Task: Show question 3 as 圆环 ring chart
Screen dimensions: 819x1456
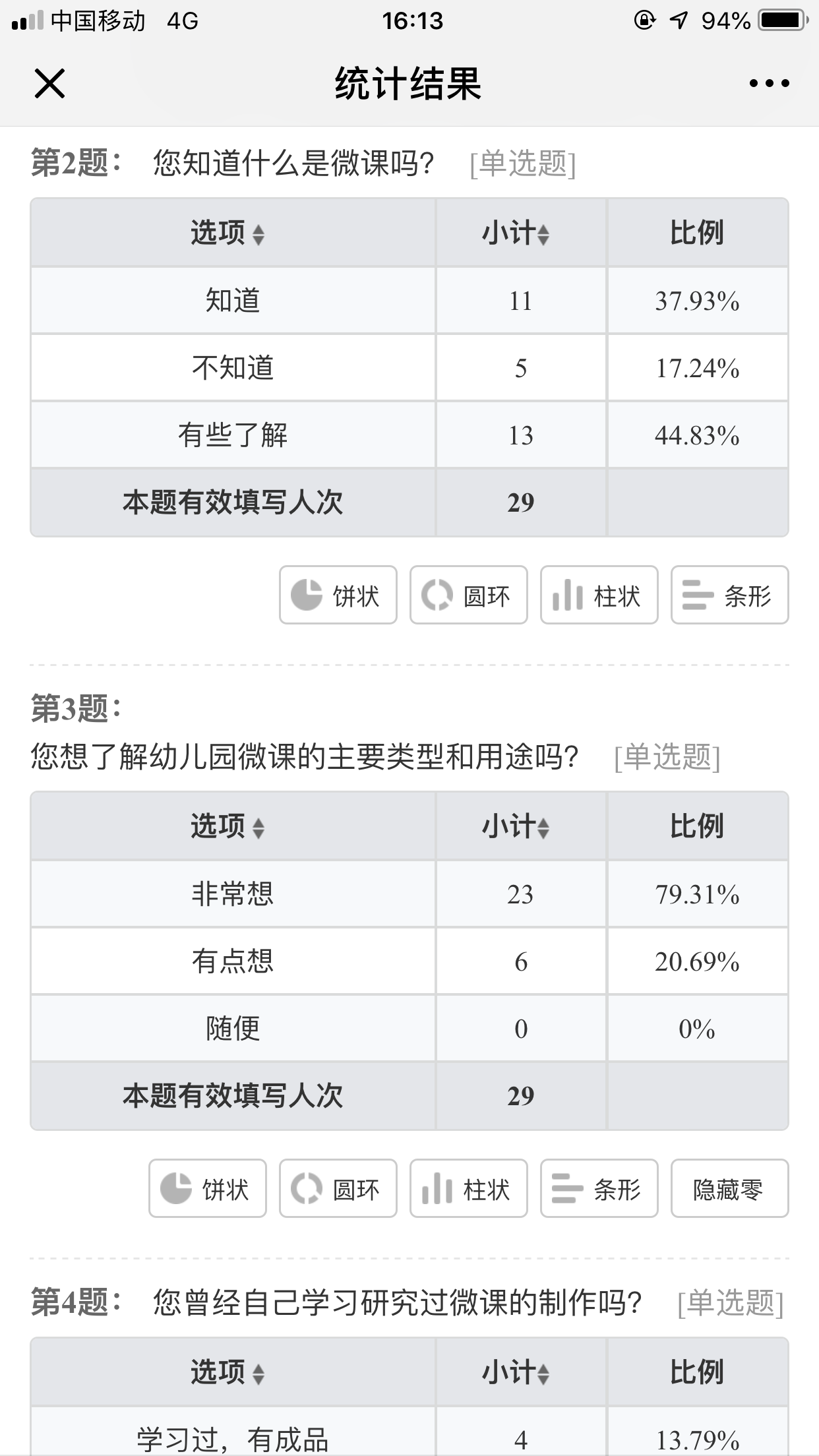Action: (338, 1188)
